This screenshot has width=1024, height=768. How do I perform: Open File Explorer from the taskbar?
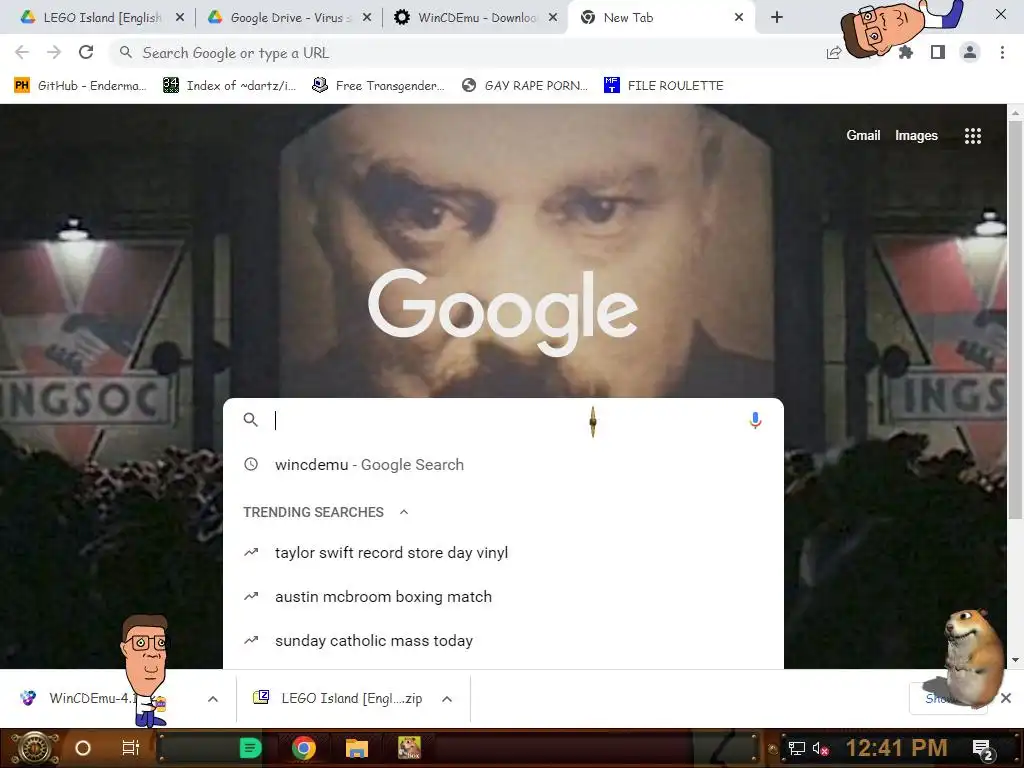357,748
